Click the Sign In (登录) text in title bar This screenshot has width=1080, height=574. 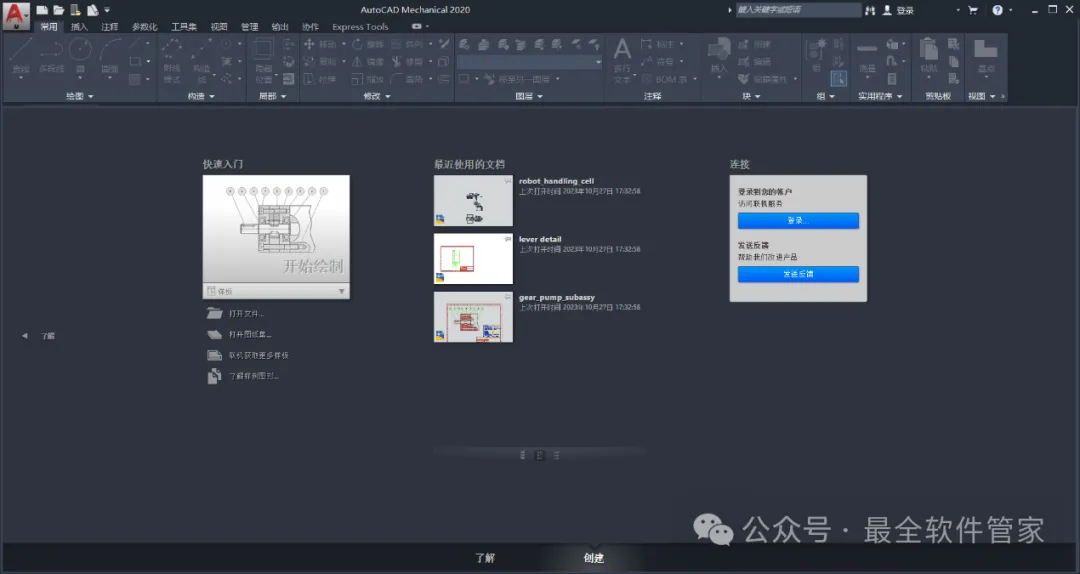coord(905,10)
